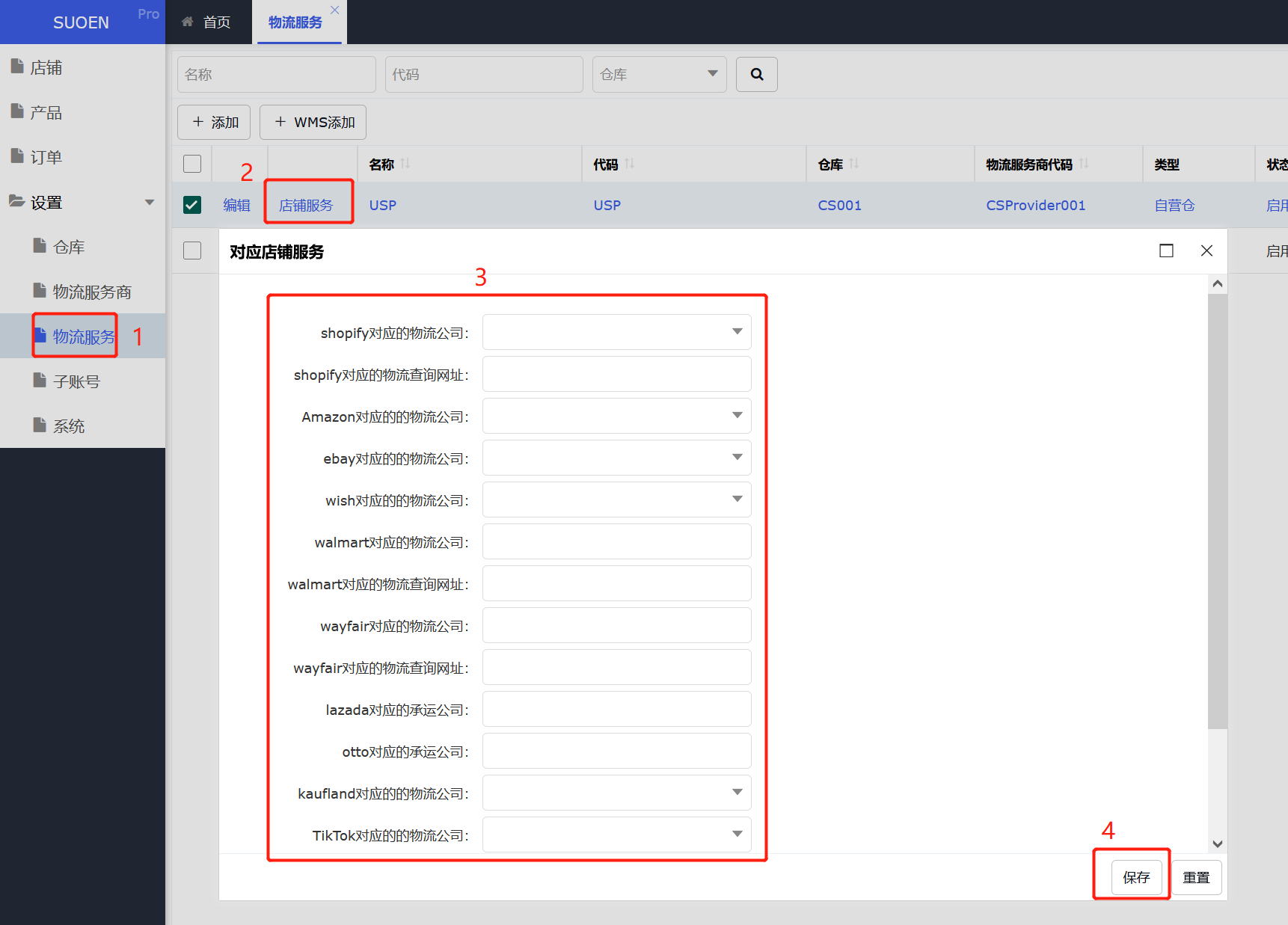Click 保存 to save settings
1288x925 pixels.
(1136, 877)
